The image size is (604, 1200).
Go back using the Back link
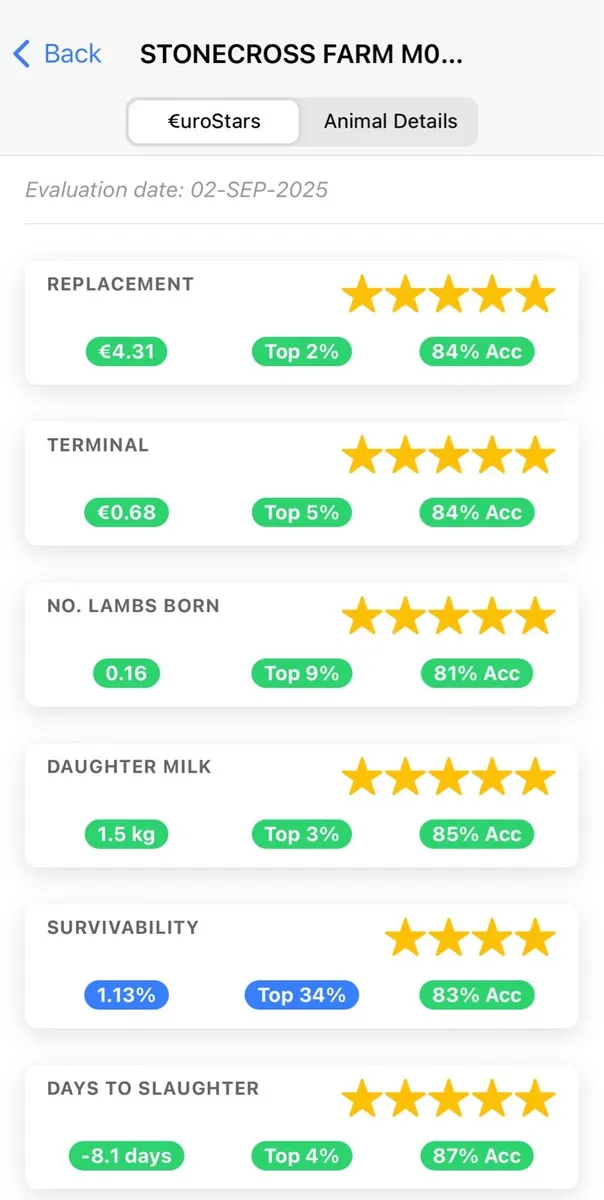tap(58, 53)
